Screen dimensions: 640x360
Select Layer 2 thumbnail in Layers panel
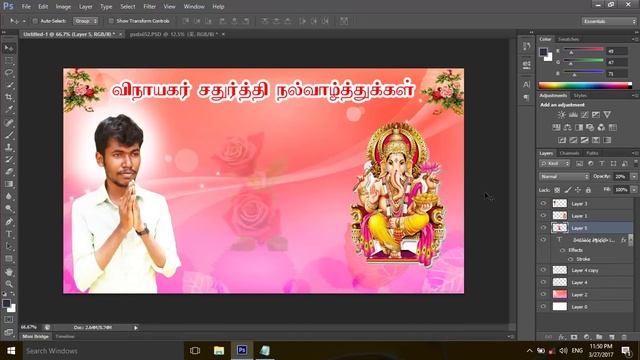point(560,294)
